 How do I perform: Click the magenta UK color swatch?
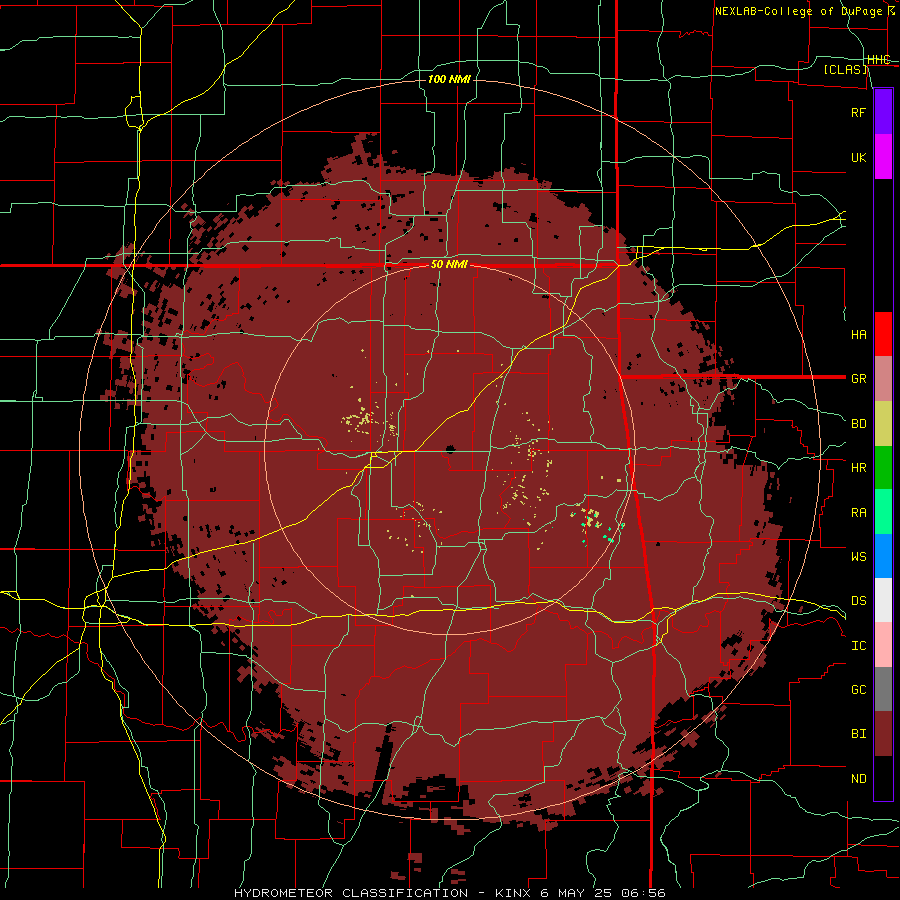point(883,157)
